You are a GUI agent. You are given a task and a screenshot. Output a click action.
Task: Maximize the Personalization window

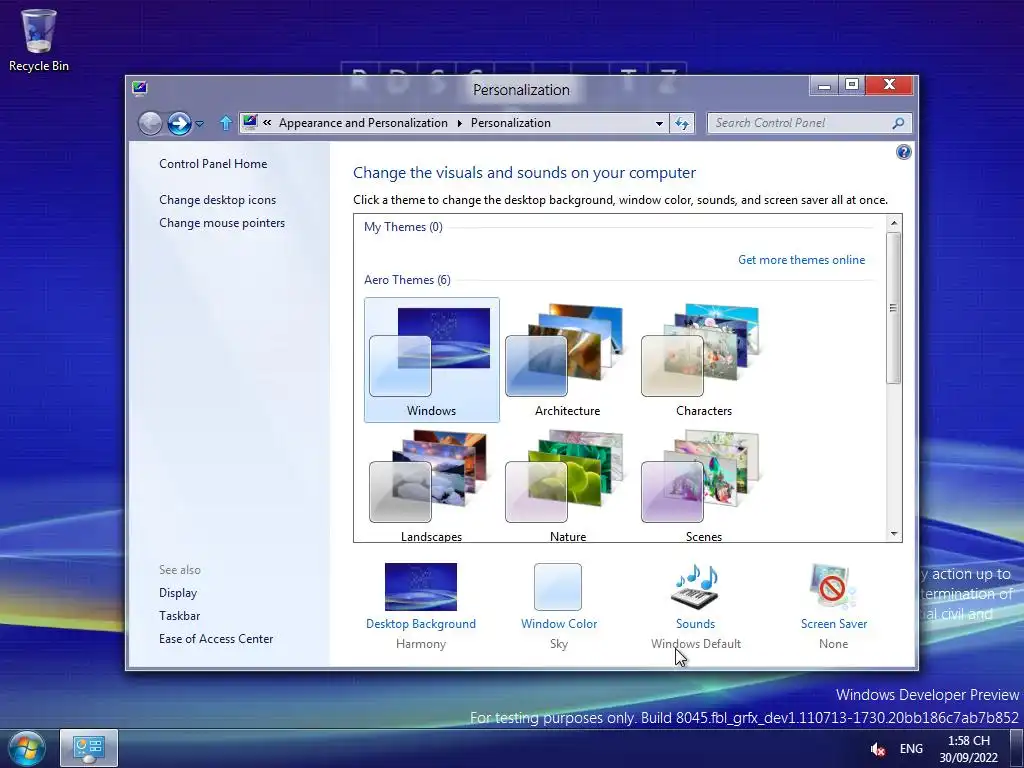(x=852, y=85)
